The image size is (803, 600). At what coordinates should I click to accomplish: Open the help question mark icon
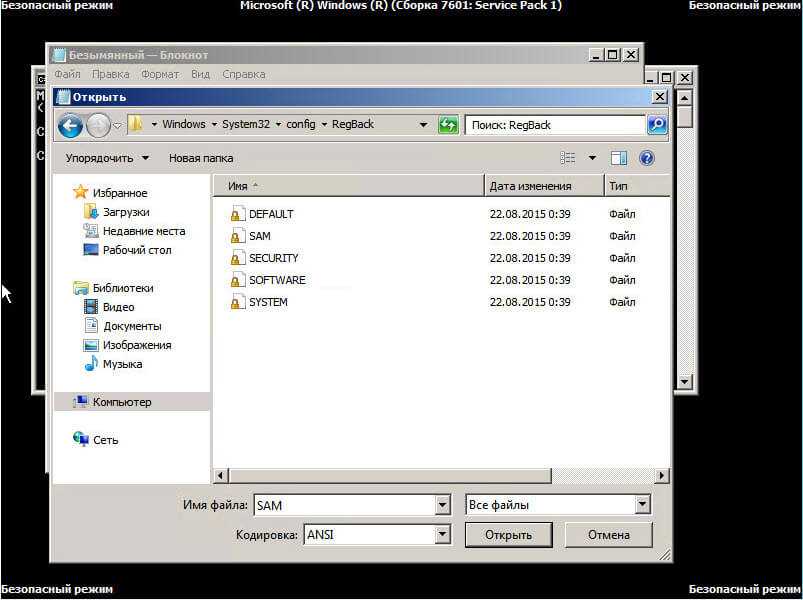coord(647,158)
